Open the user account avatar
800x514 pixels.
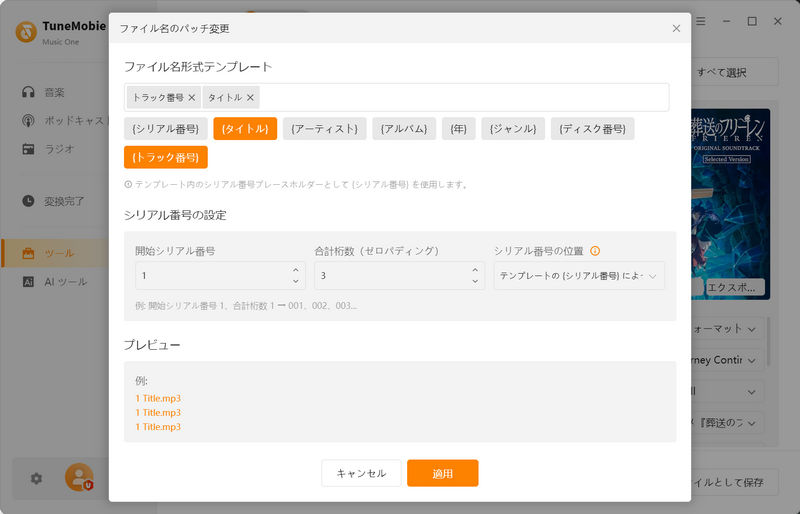(79, 477)
